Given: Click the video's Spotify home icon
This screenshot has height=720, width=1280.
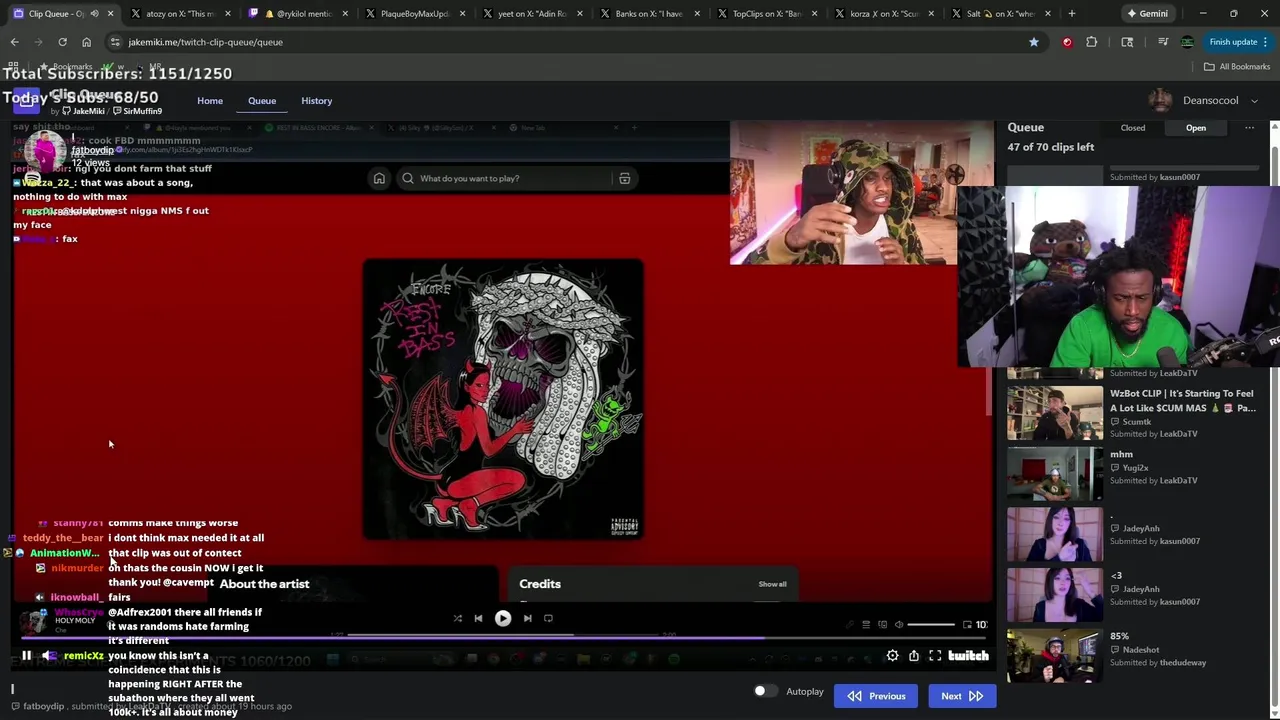Looking at the screenshot, I should pyautogui.click(x=379, y=178).
